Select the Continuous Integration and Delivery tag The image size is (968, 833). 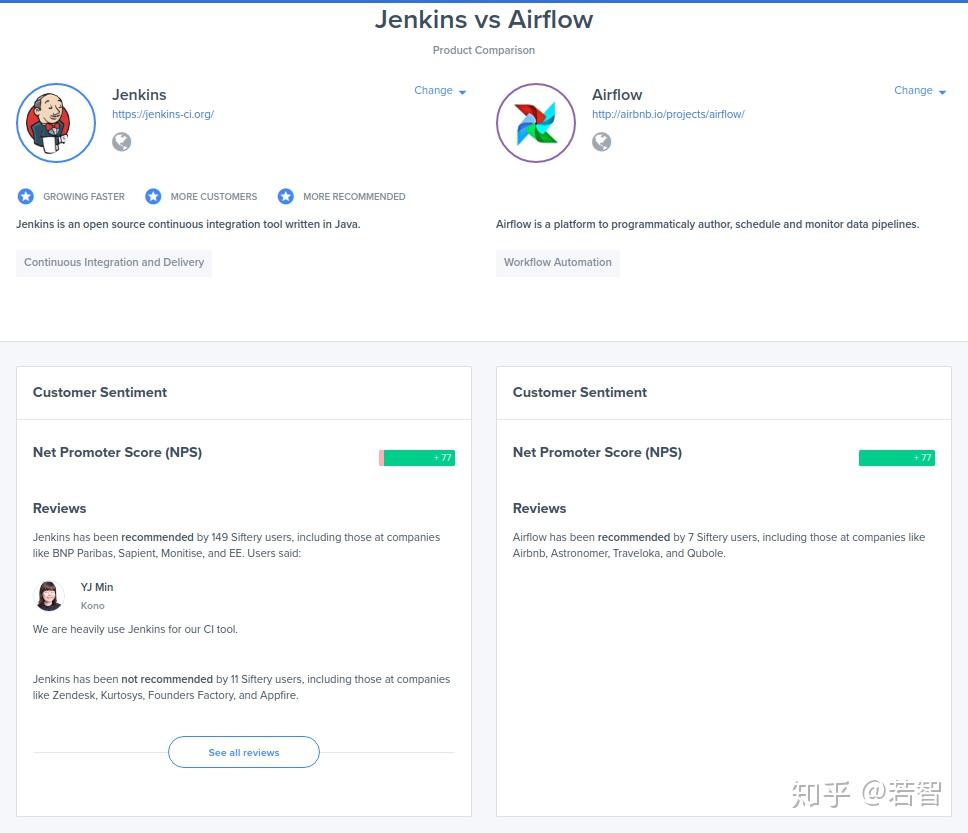(114, 262)
